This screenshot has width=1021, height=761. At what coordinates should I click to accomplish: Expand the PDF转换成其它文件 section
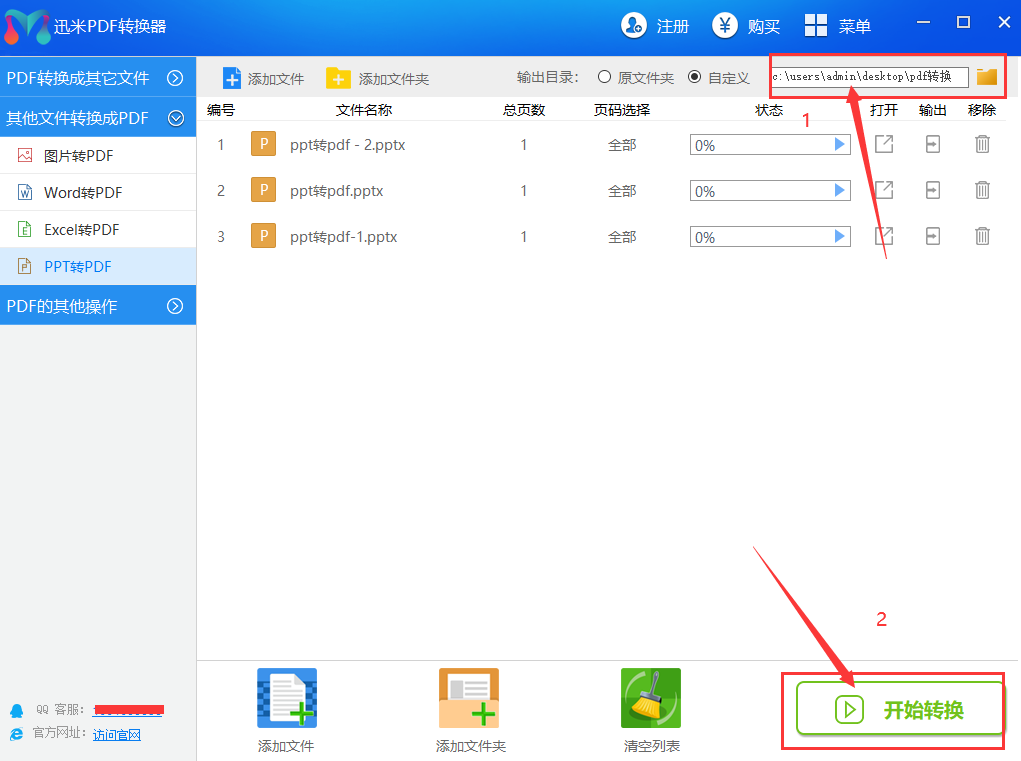[176, 78]
